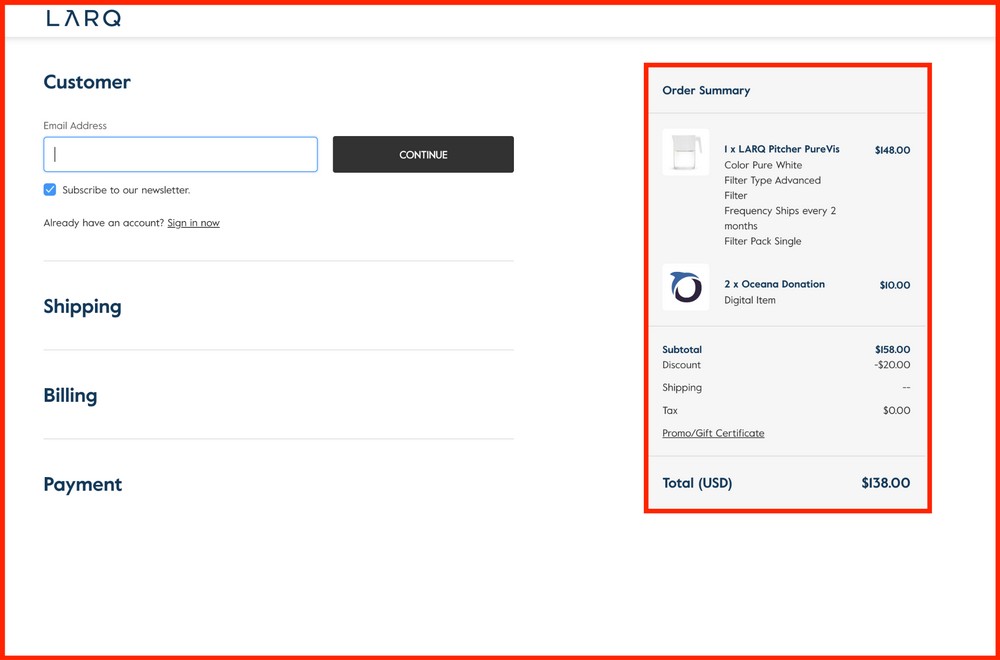Click the Oceana Donation logo image
This screenshot has width=1000, height=660.
tap(685, 287)
